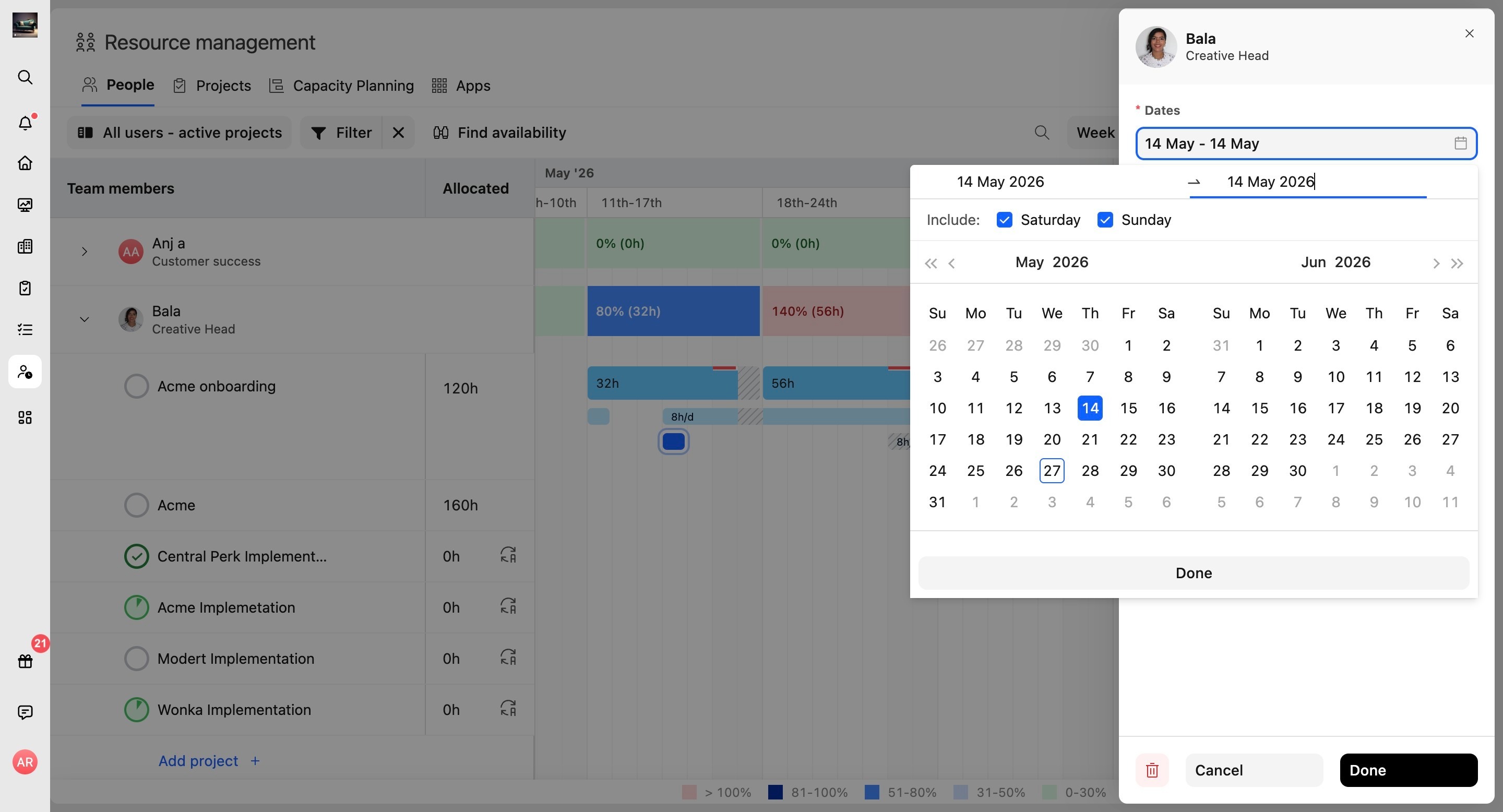Open the Capacity Planning tab
Viewport: 1503px width, 812px height.
click(341, 86)
